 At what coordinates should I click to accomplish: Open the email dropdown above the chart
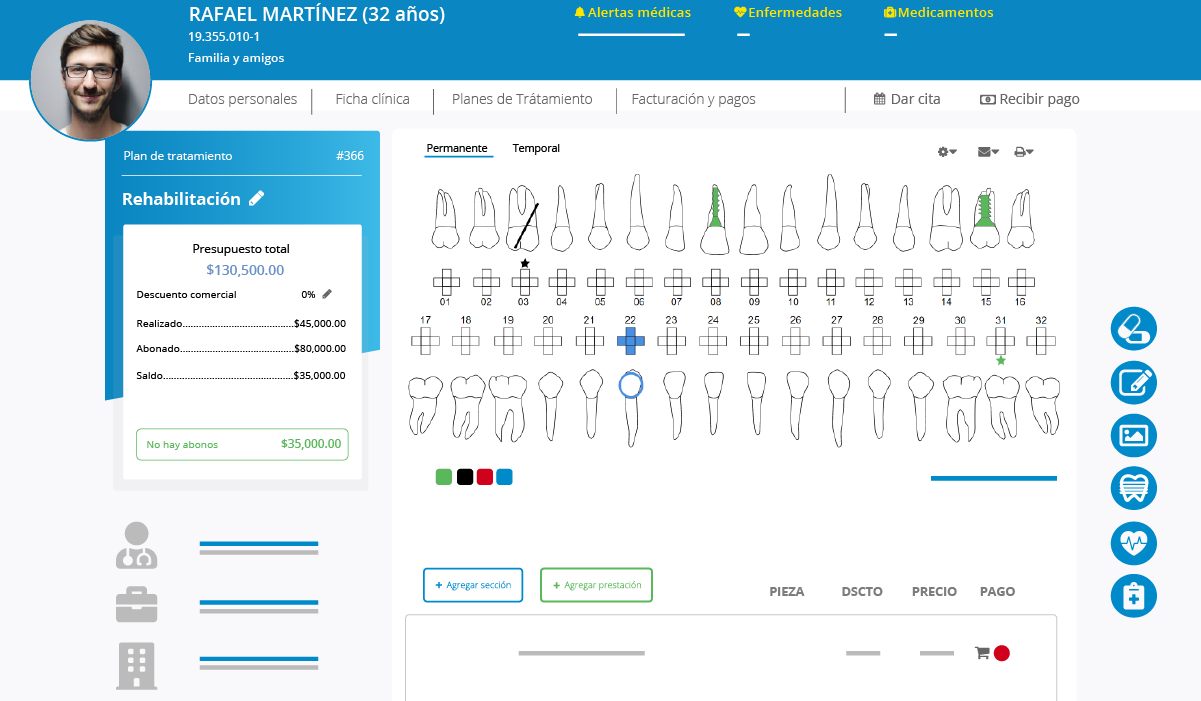coord(986,151)
